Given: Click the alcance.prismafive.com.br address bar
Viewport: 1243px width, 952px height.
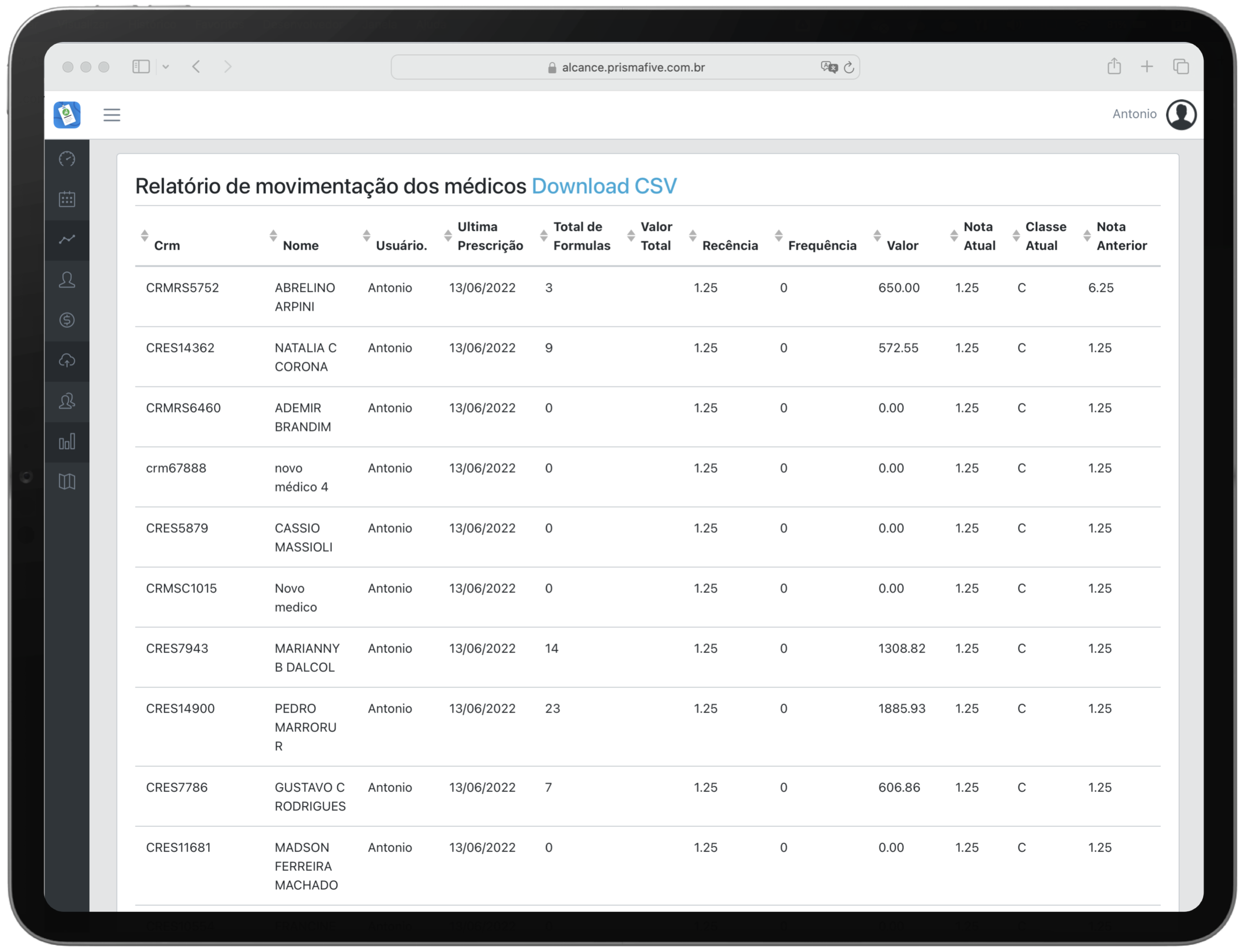Looking at the screenshot, I should [633, 67].
